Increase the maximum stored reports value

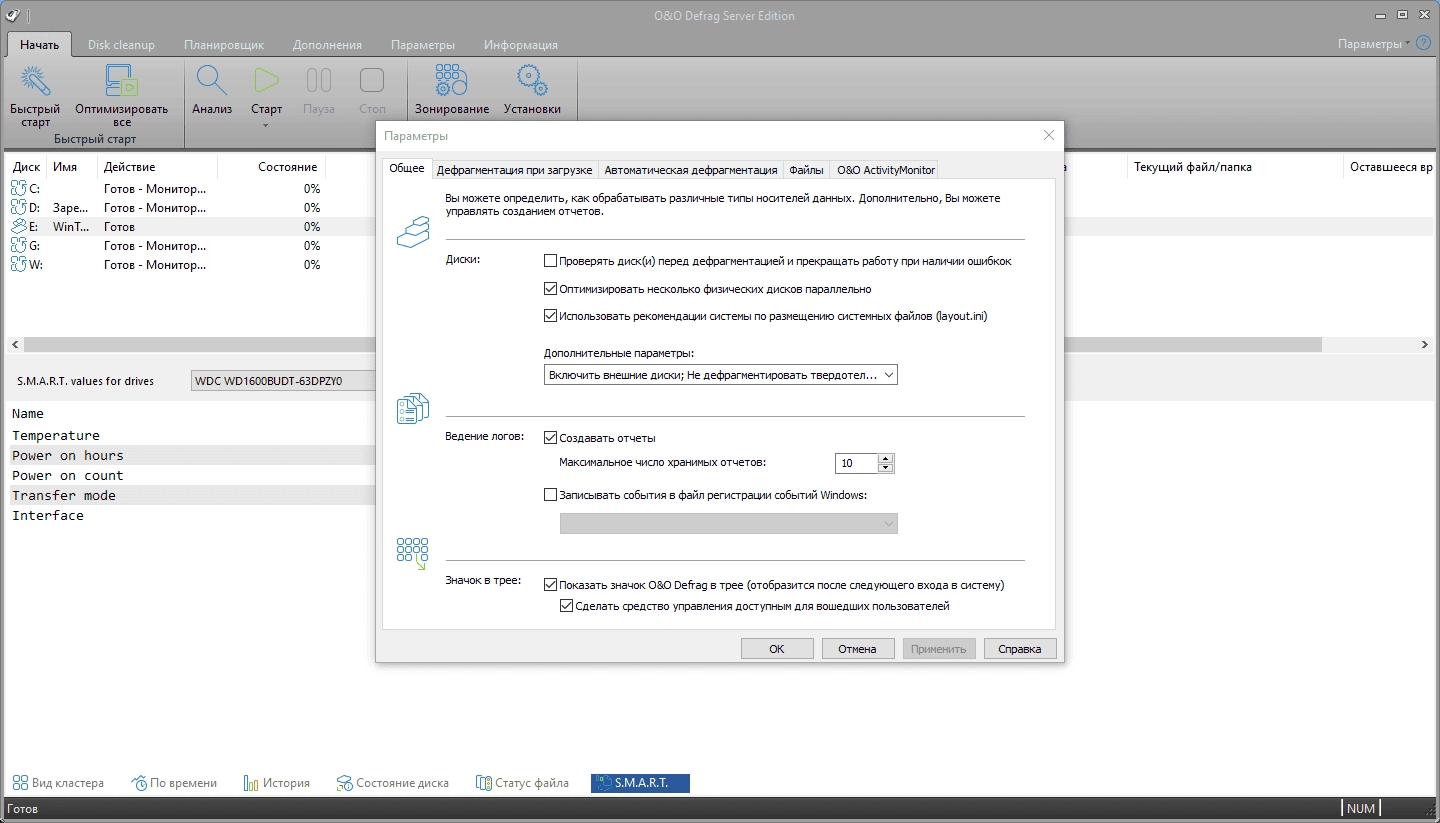pyautogui.click(x=885, y=458)
